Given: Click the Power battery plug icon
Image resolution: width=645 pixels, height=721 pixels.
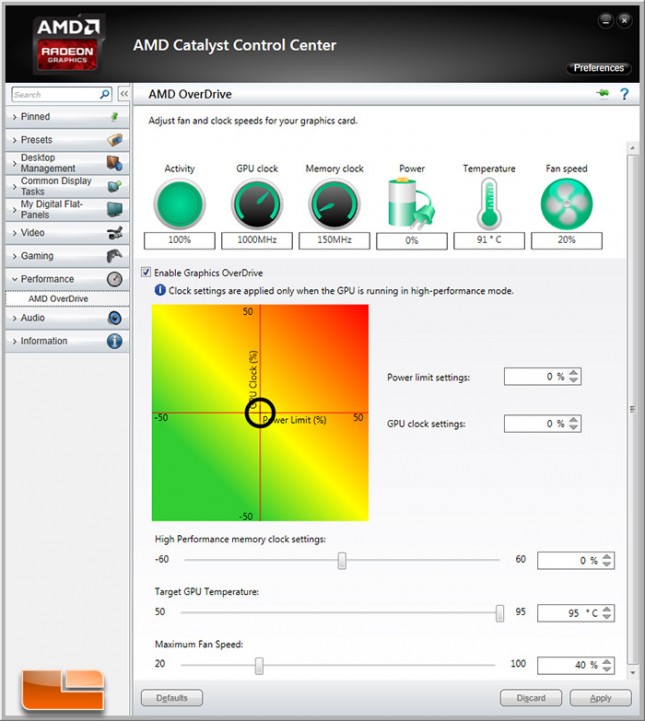Looking at the screenshot, I should pos(411,204).
